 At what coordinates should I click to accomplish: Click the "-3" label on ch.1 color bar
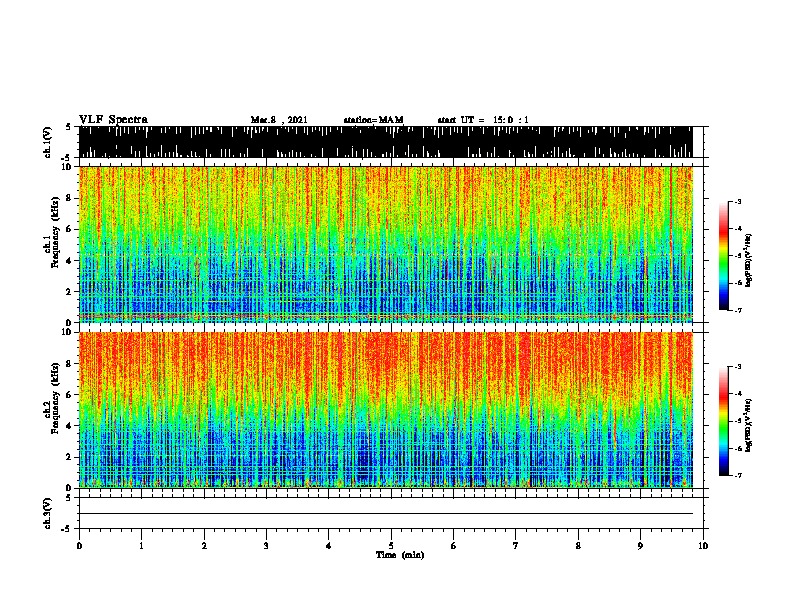pos(737,201)
